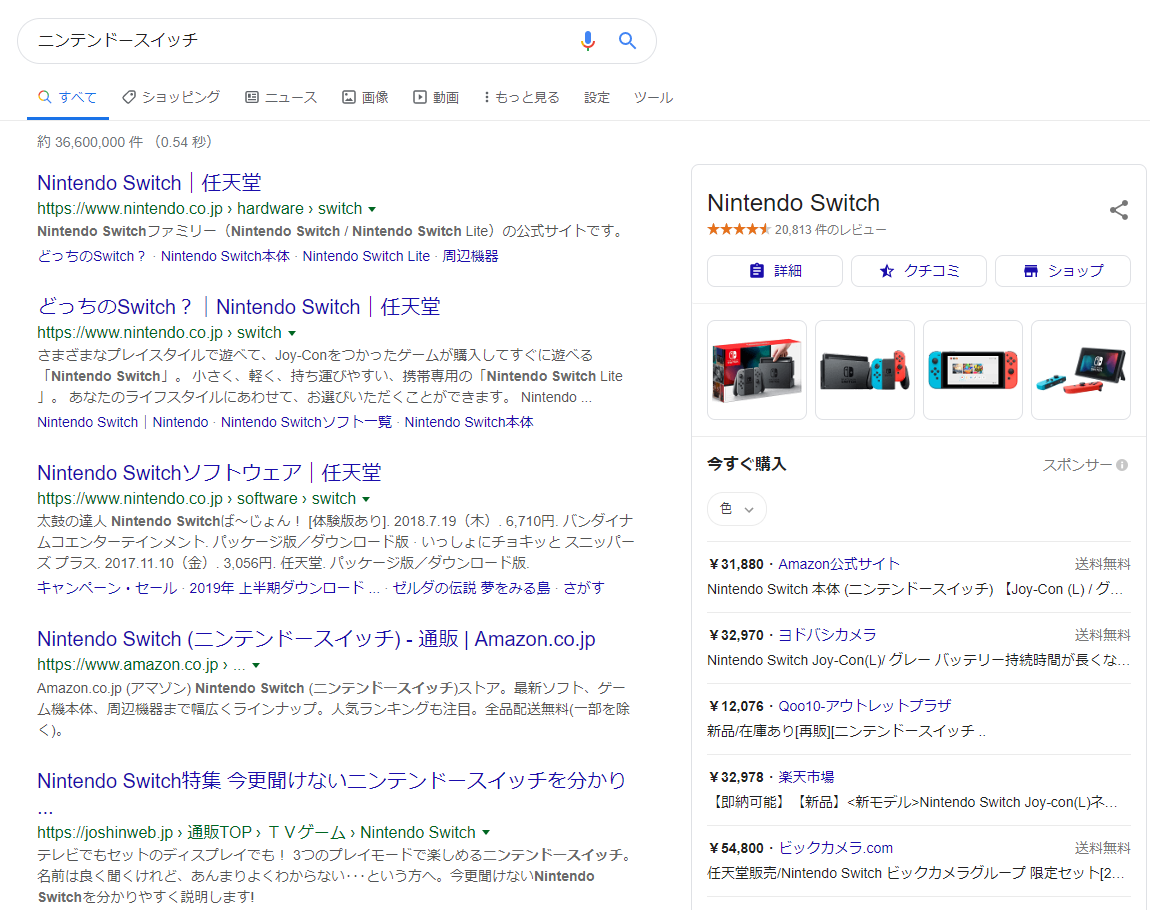Click the スポンサー label text
The height and width of the screenshot is (910, 1150).
[x=1077, y=465]
